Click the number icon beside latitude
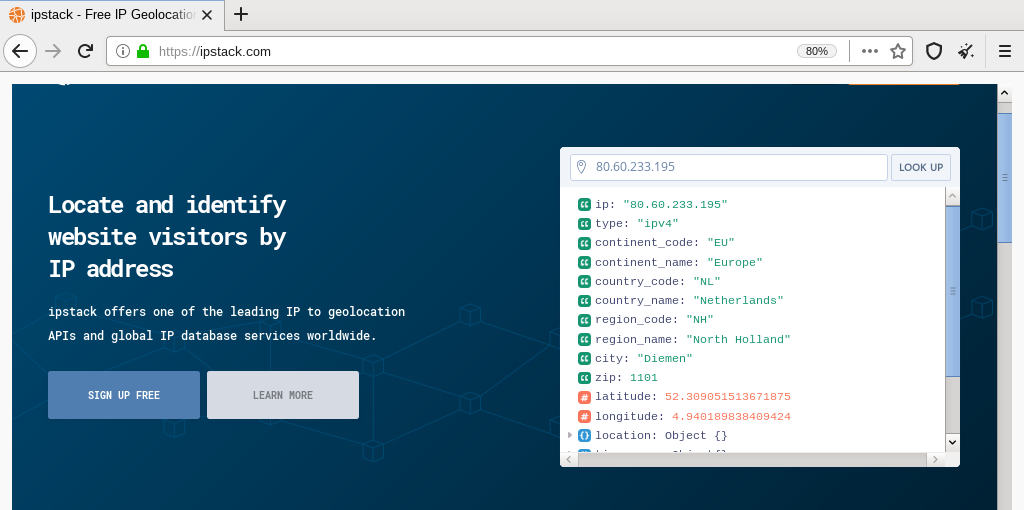Image resolution: width=1024 pixels, height=510 pixels. tap(584, 397)
